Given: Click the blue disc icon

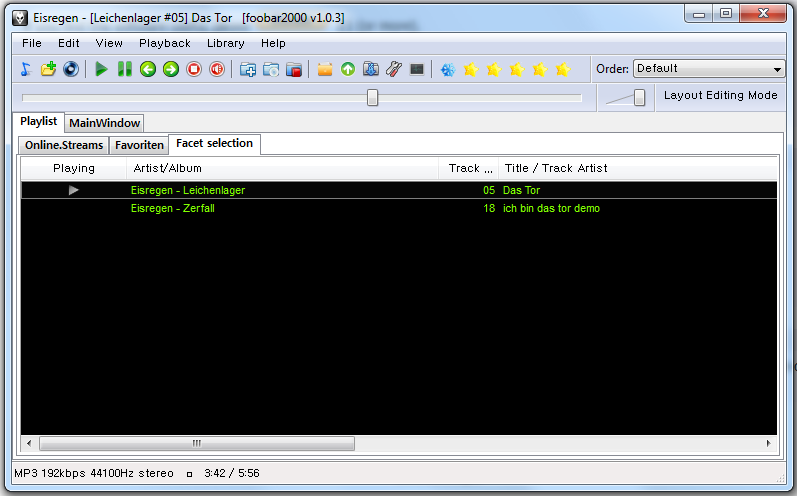Looking at the screenshot, I should 71,69.
